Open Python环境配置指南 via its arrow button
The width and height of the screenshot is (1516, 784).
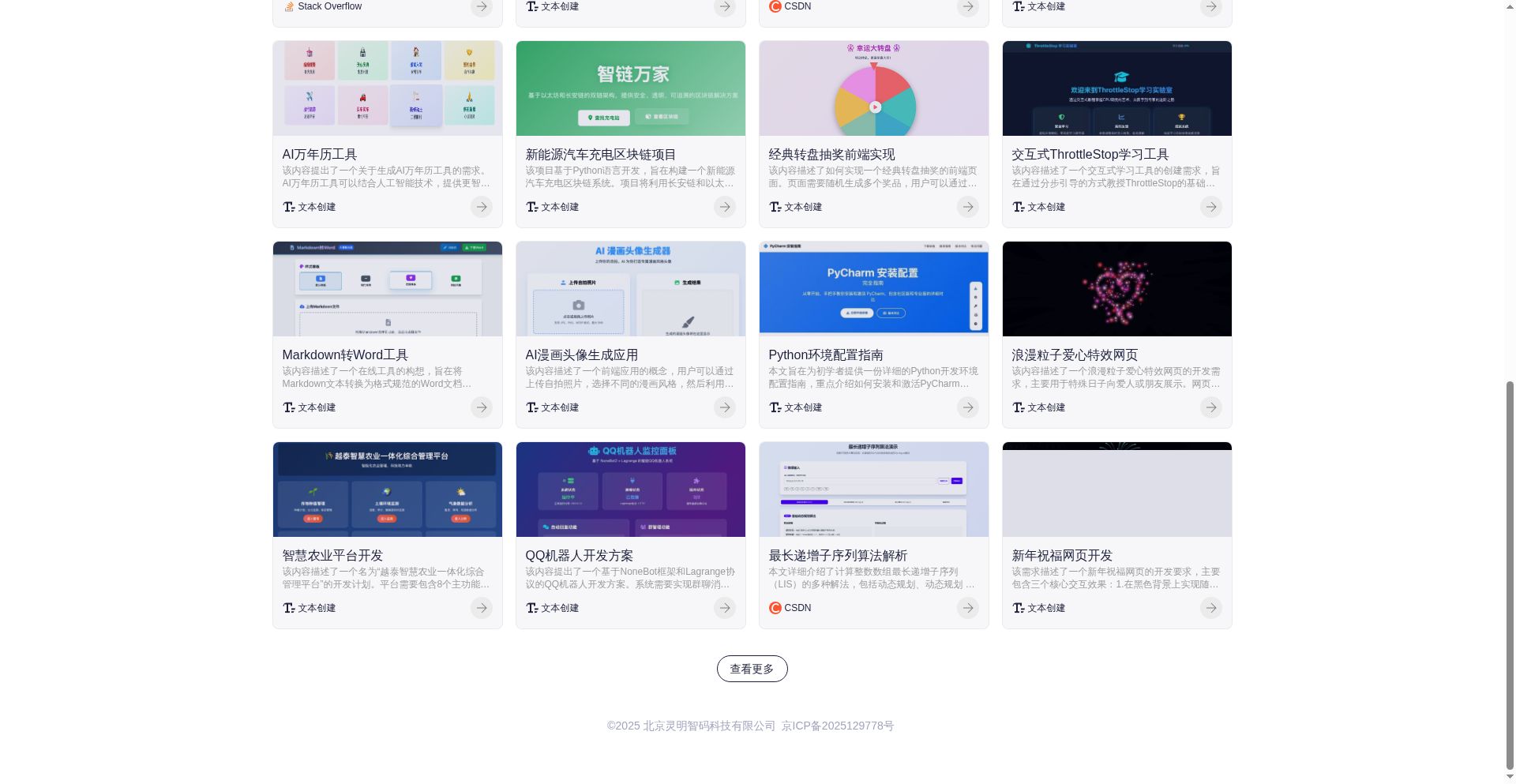point(967,407)
